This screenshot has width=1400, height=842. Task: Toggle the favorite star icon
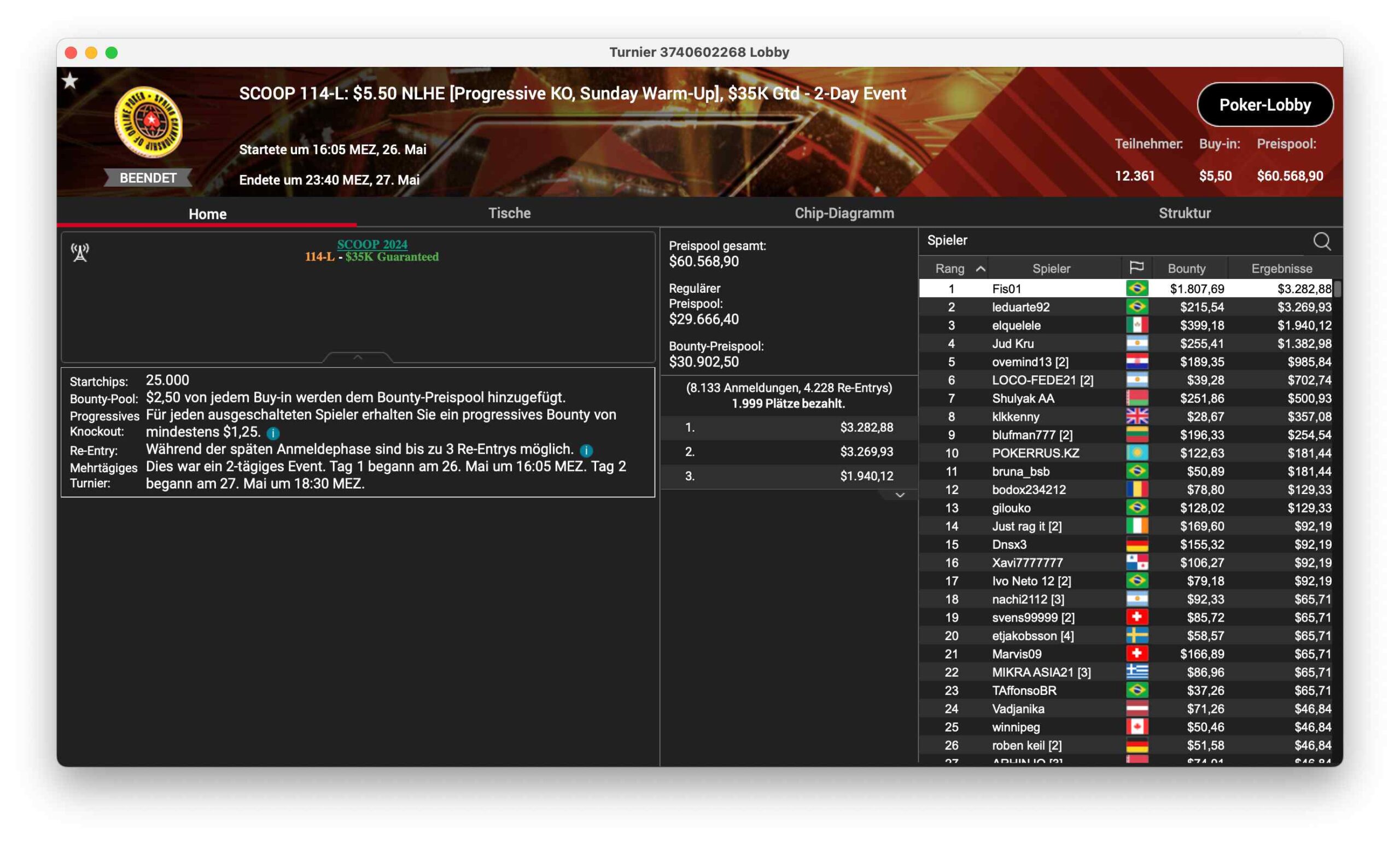(x=70, y=81)
